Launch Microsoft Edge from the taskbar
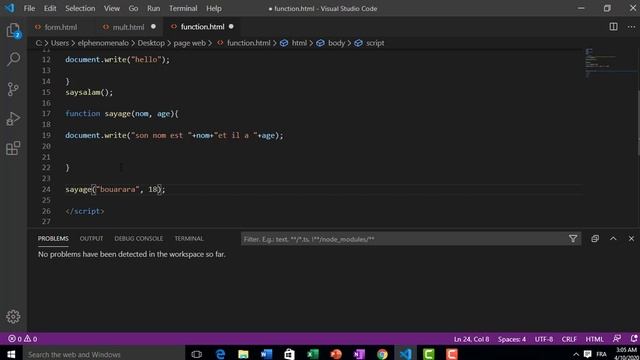Image resolution: width=640 pixels, height=360 pixels. (x=220, y=354)
